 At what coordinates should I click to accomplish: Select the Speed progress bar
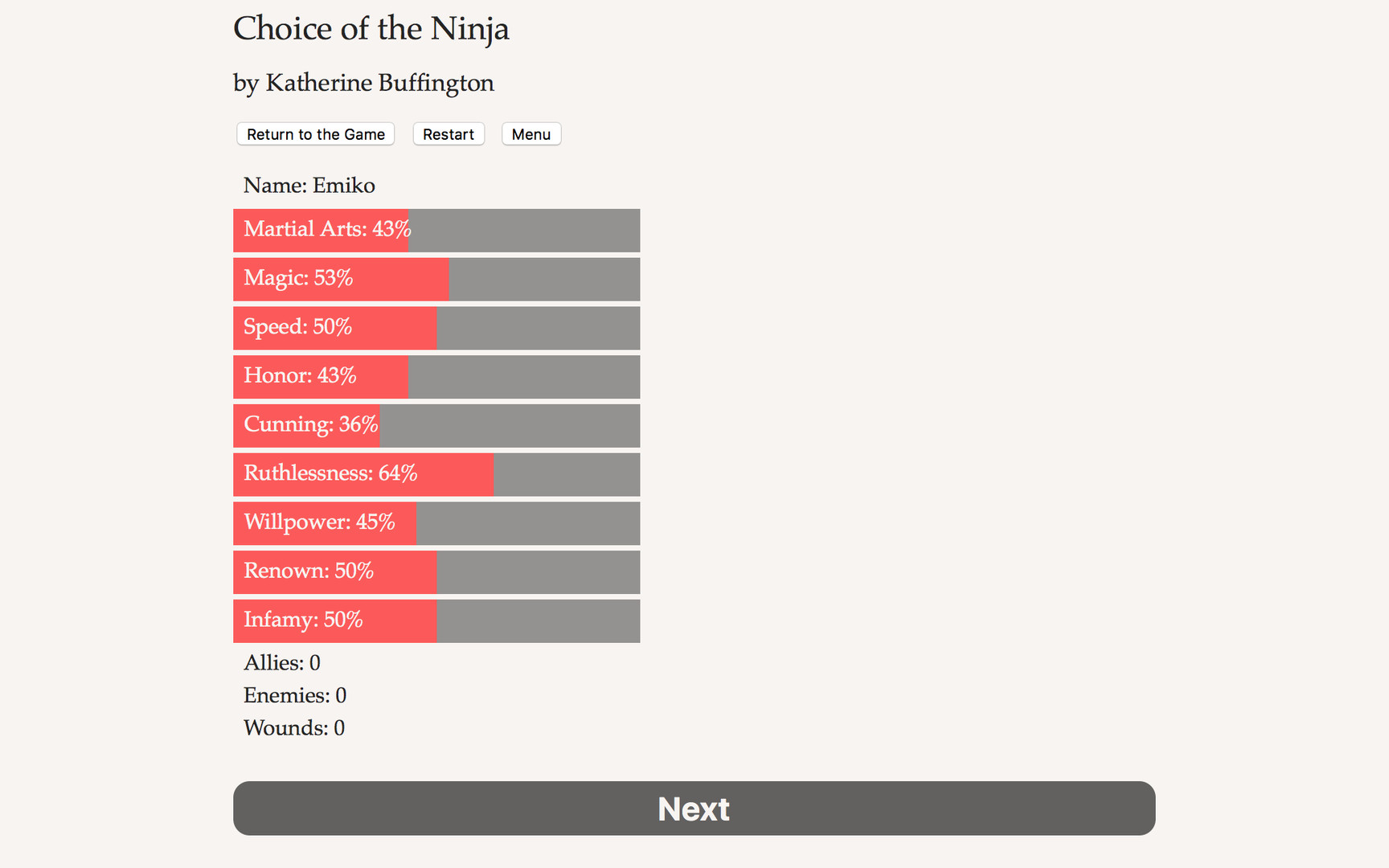click(x=436, y=328)
